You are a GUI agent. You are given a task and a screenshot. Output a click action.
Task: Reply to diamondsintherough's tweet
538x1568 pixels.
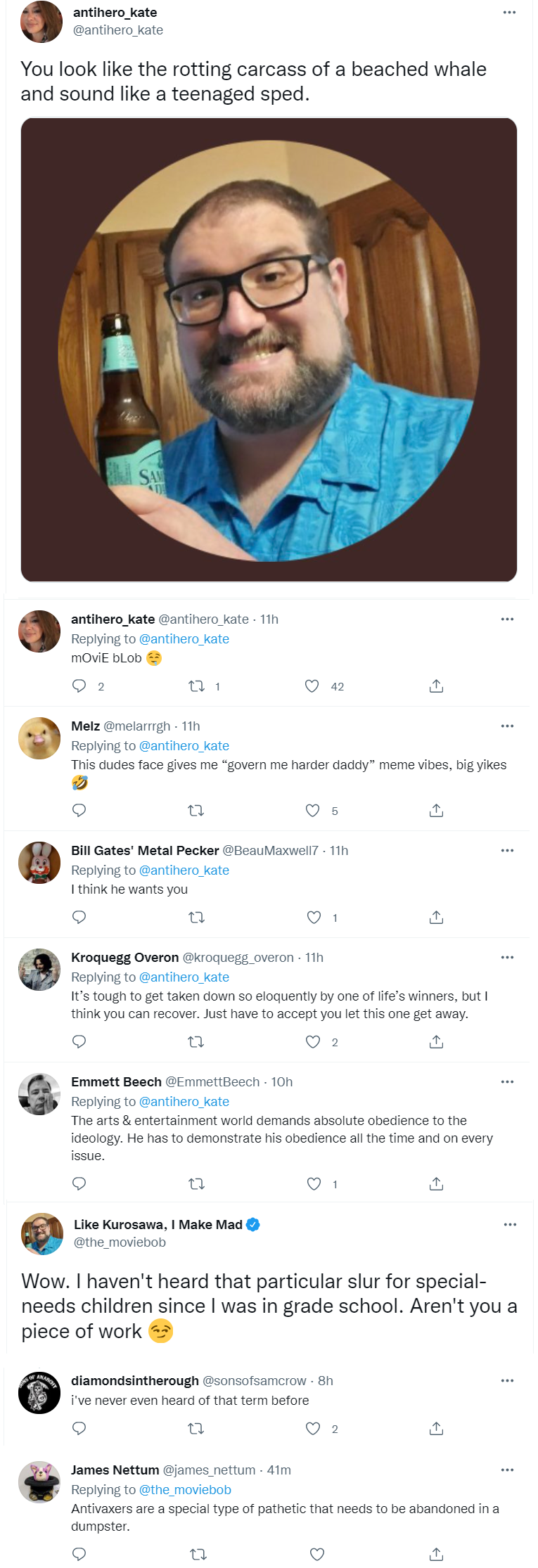(79, 1429)
